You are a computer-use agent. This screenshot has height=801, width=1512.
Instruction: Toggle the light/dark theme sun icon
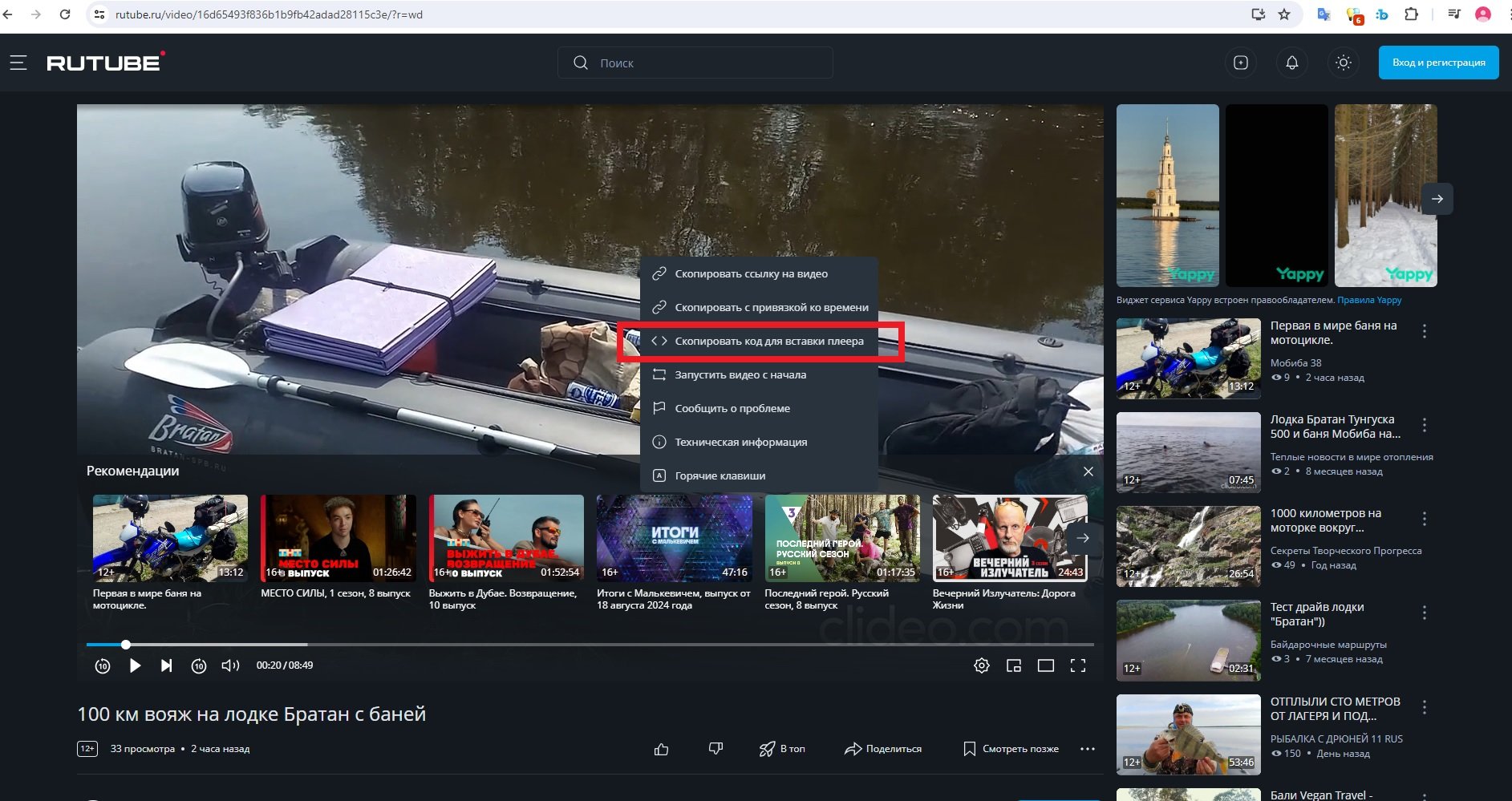click(x=1344, y=63)
